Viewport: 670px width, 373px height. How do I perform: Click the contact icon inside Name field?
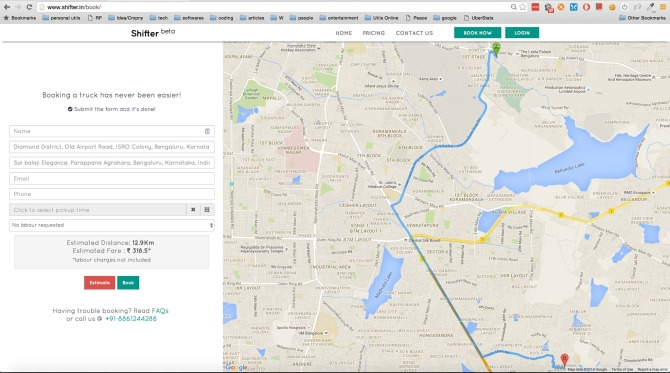207,131
